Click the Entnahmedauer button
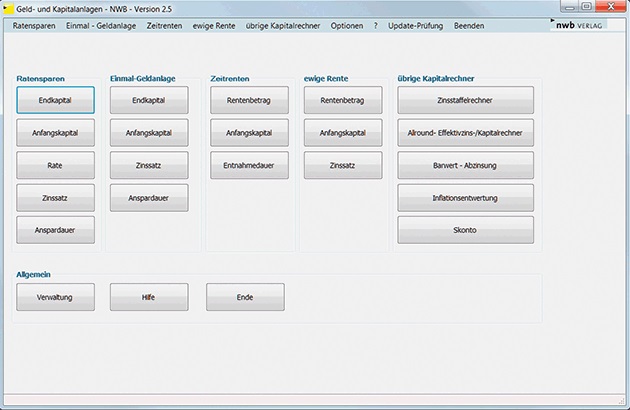This screenshot has height=410, width=630. (249, 165)
